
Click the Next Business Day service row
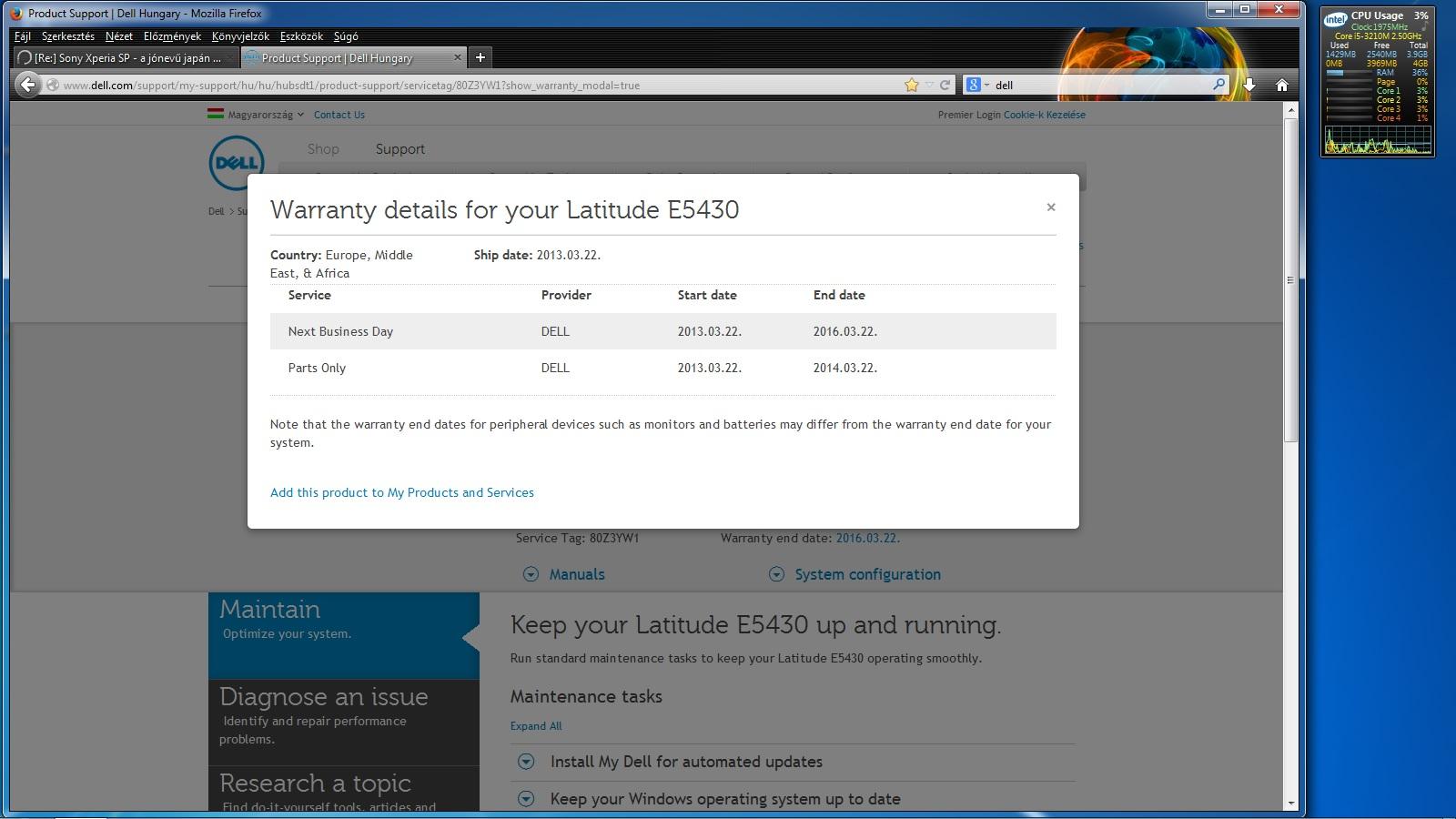[x=662, y=331]
